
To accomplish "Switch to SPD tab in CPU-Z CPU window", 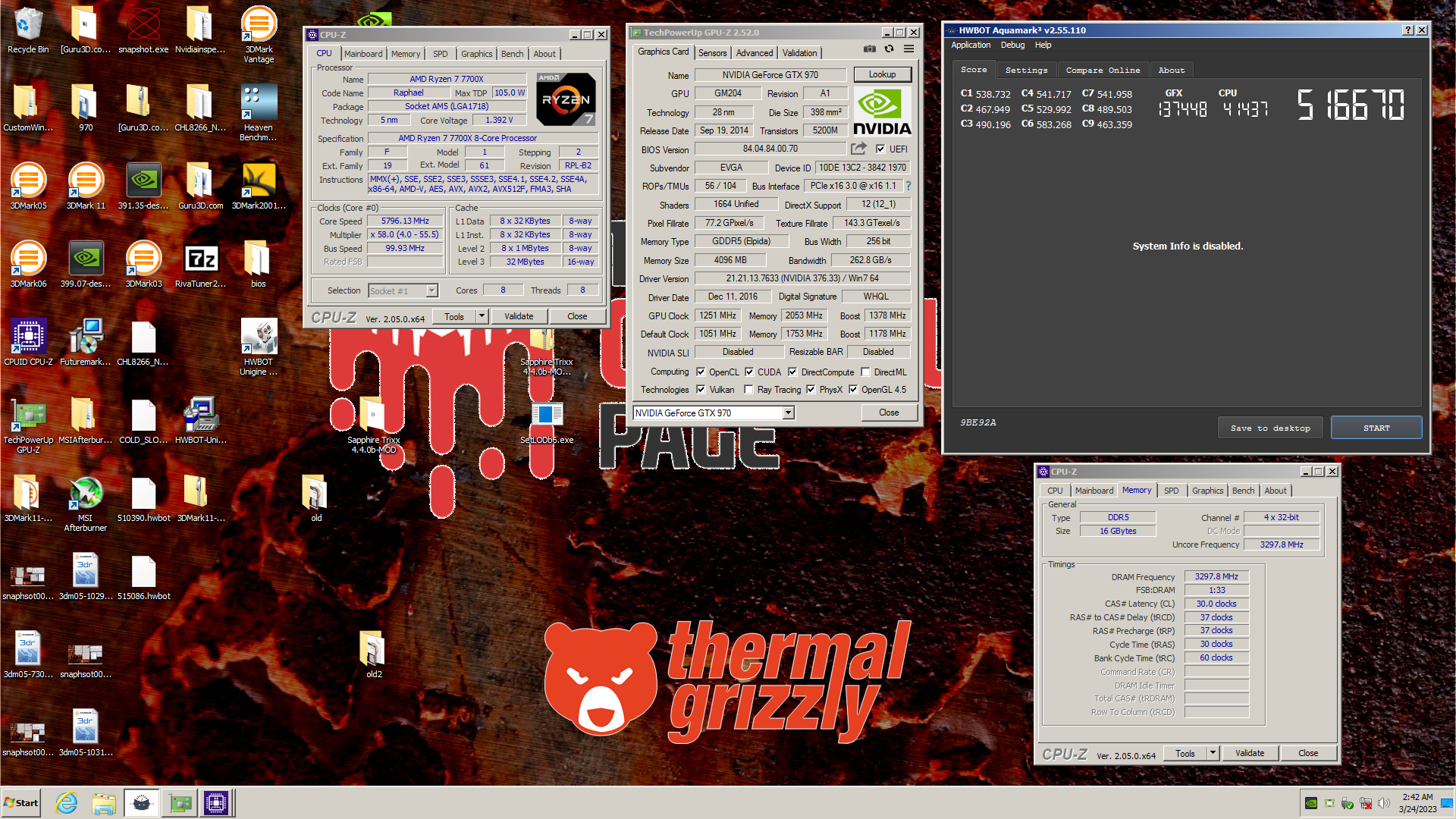I will click(x=440, y=54).
